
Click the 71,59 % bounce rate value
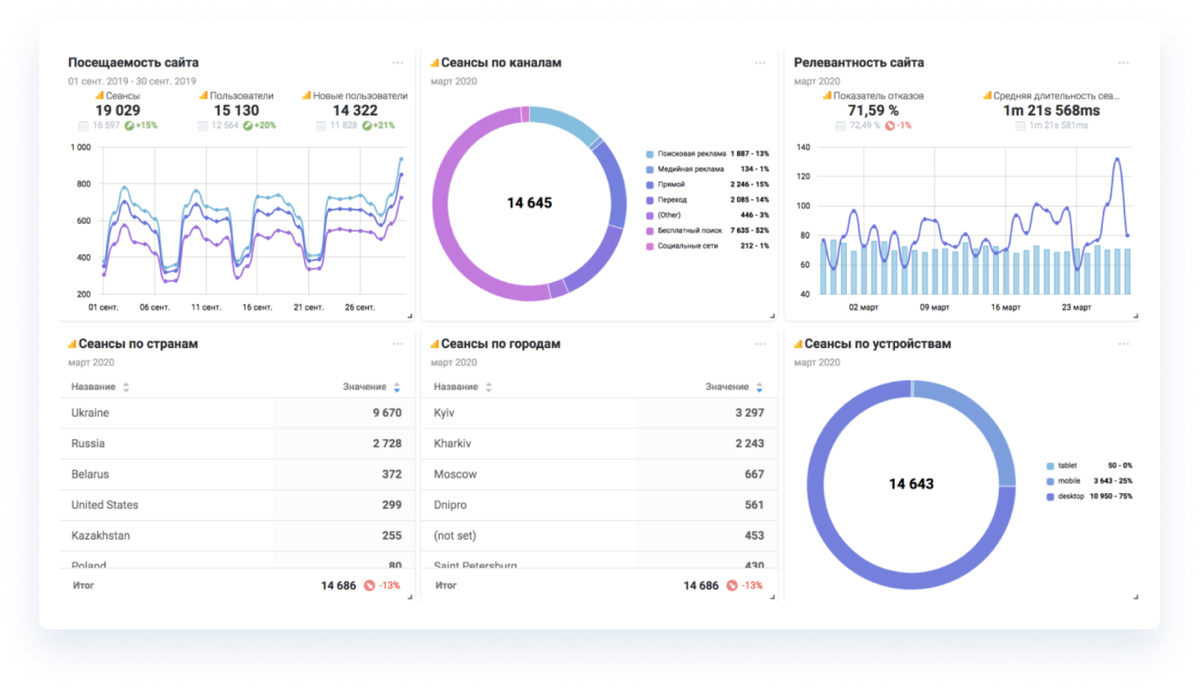point(873,111)
